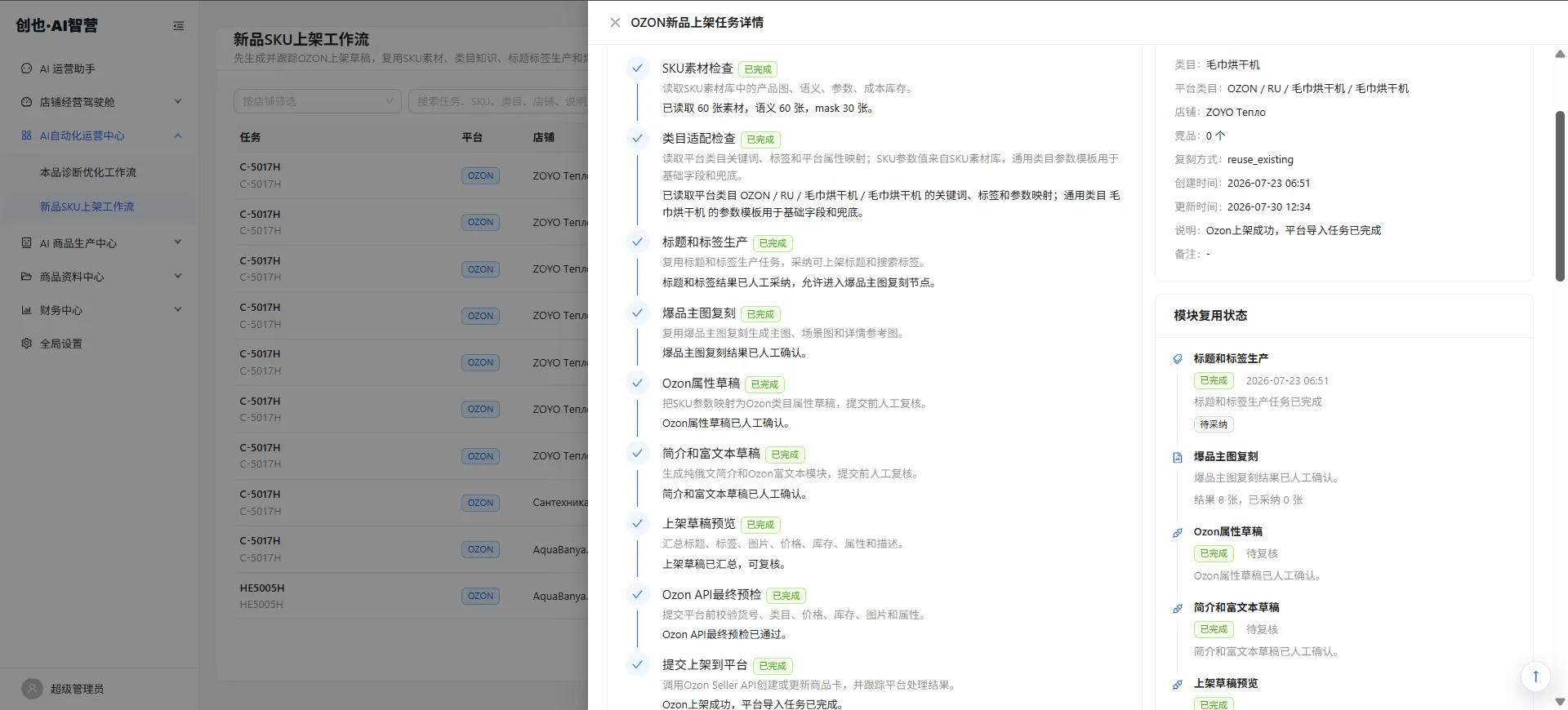The height and width of the screenshot is (710, 1568).
Task: Click the check icon of the SKU素材检查 step
Action: pos(637,68)
